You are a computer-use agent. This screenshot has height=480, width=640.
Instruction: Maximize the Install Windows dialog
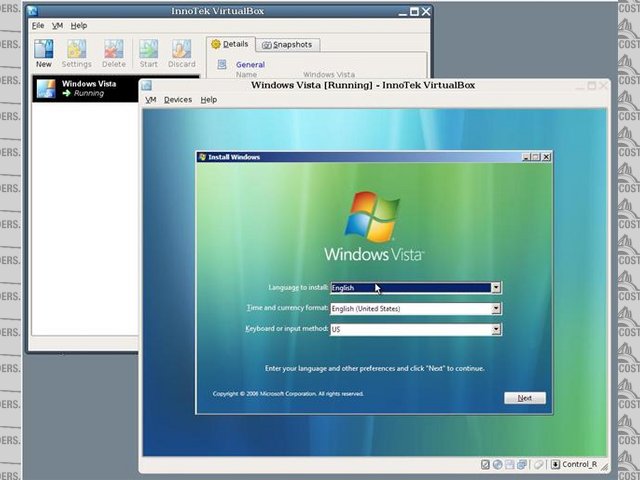(536, 157)
